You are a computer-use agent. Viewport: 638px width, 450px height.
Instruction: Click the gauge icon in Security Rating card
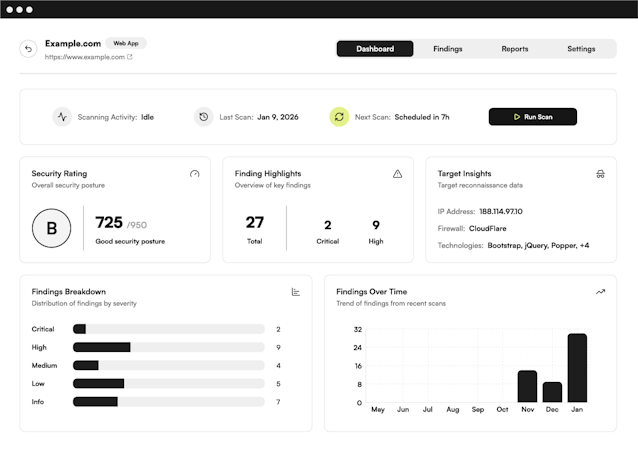194,174
